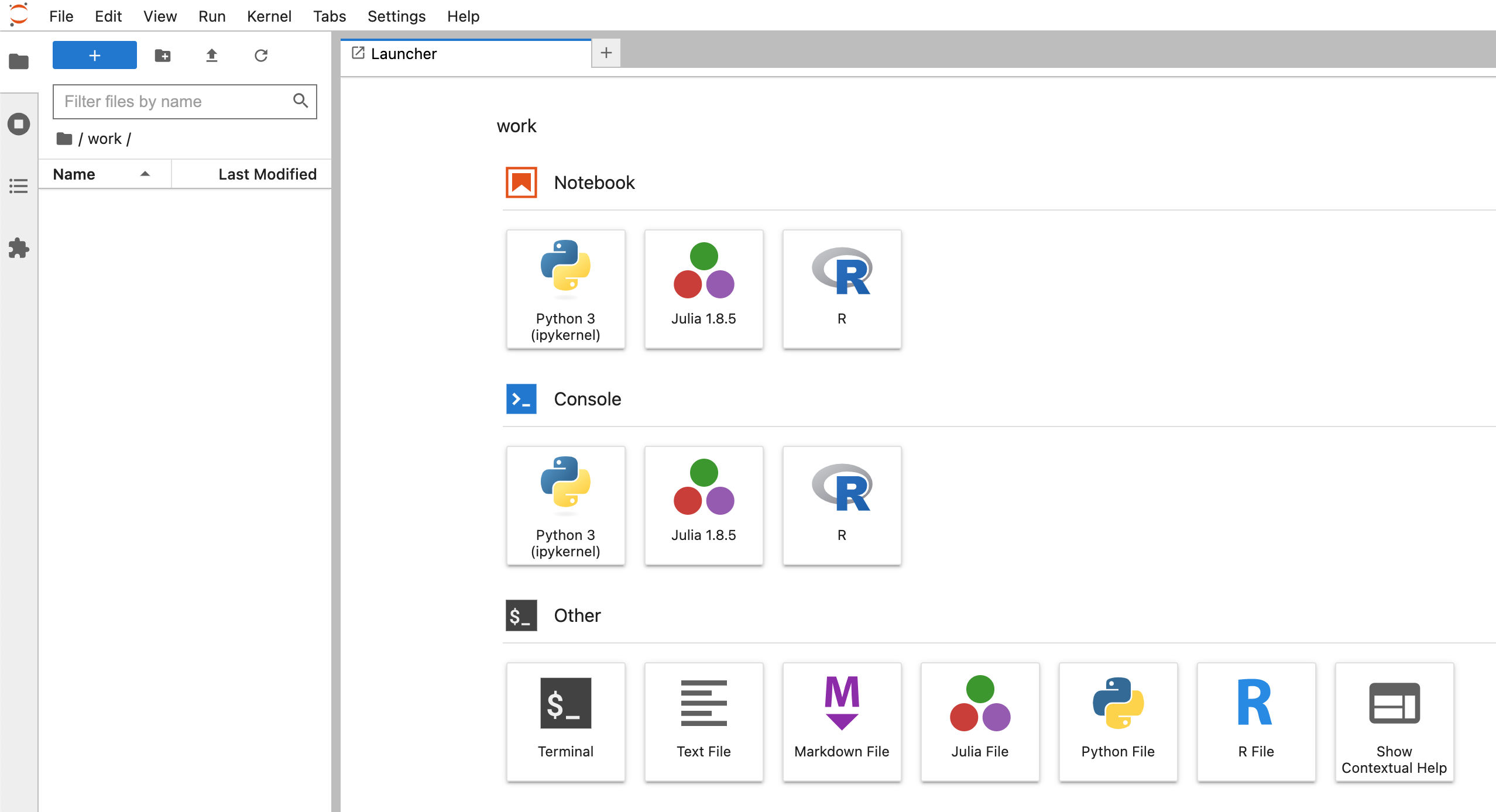
Task: Sort files by Last Modified column
Action: coord(267,174)
